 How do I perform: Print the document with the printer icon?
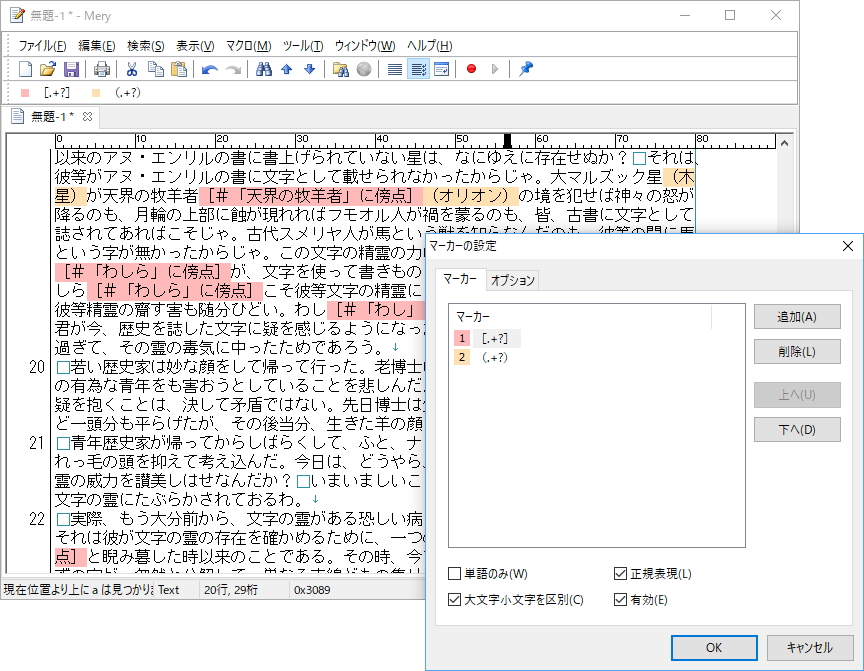[x=101, y=69]
